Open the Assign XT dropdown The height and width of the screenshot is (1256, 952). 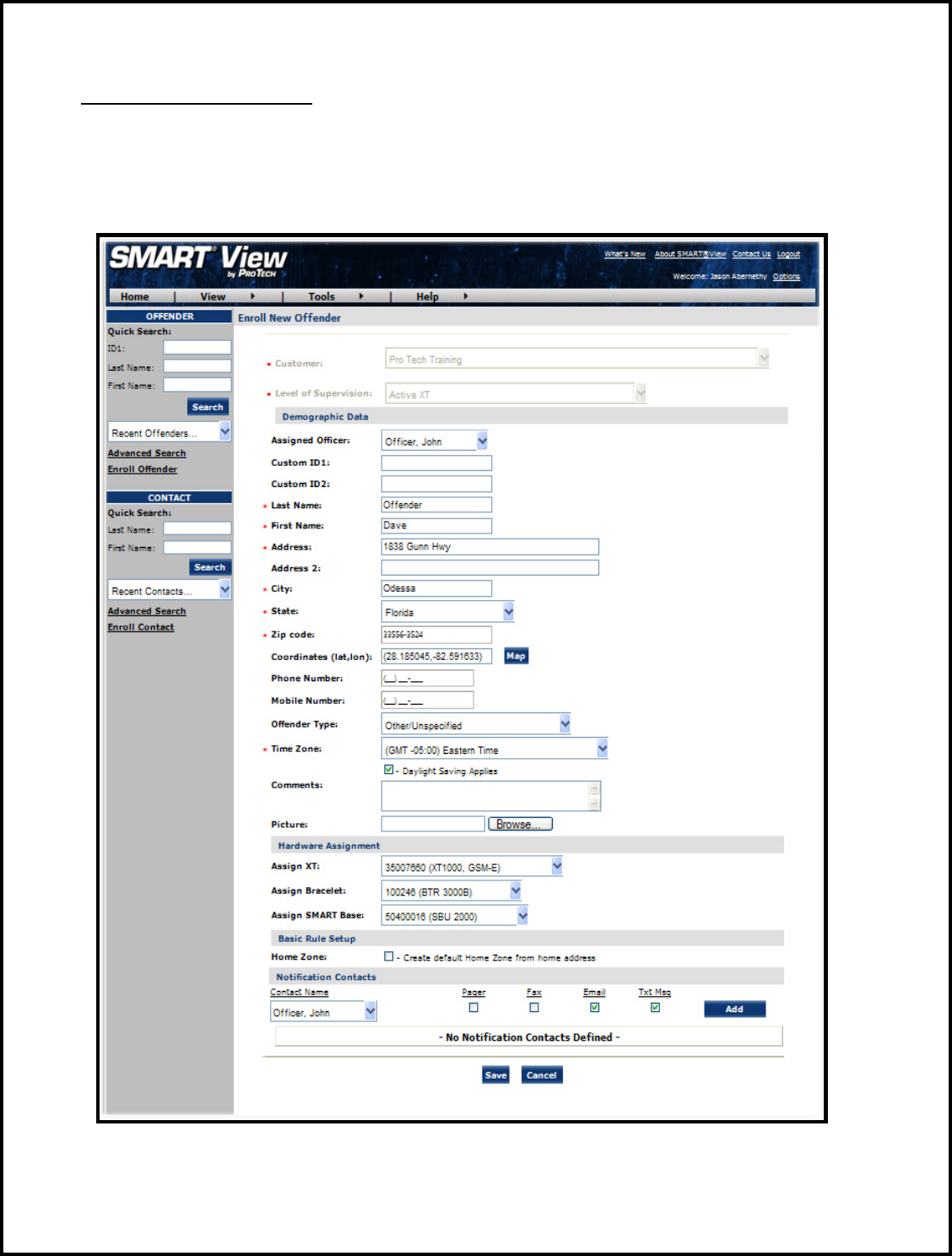click(472, 867)
